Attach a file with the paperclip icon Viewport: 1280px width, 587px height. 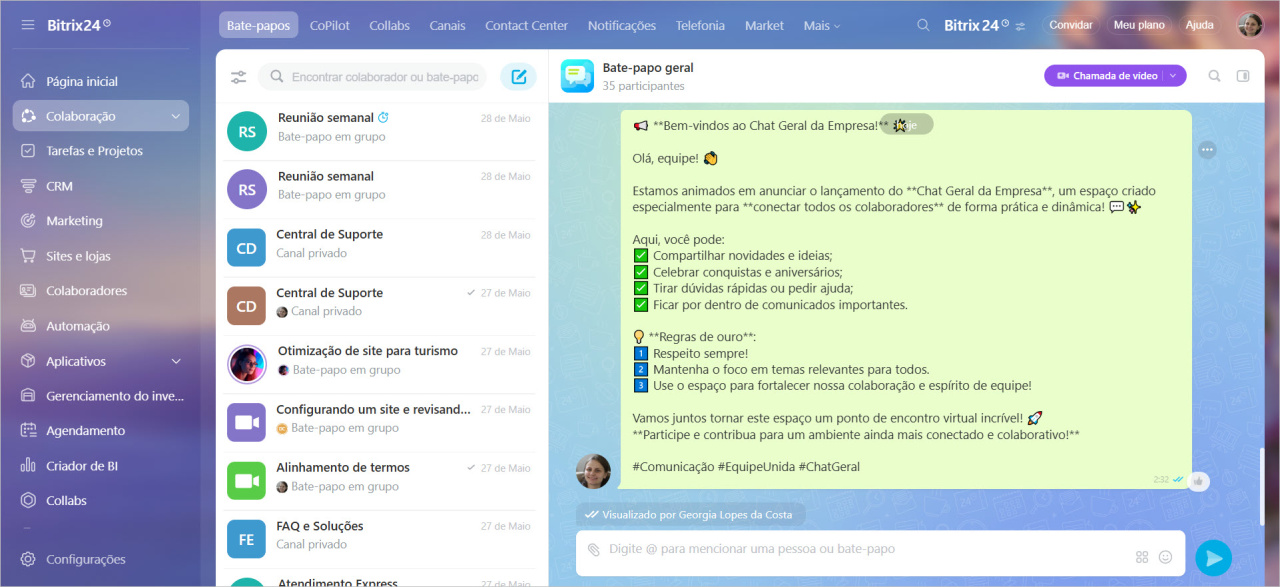[594, 550]
